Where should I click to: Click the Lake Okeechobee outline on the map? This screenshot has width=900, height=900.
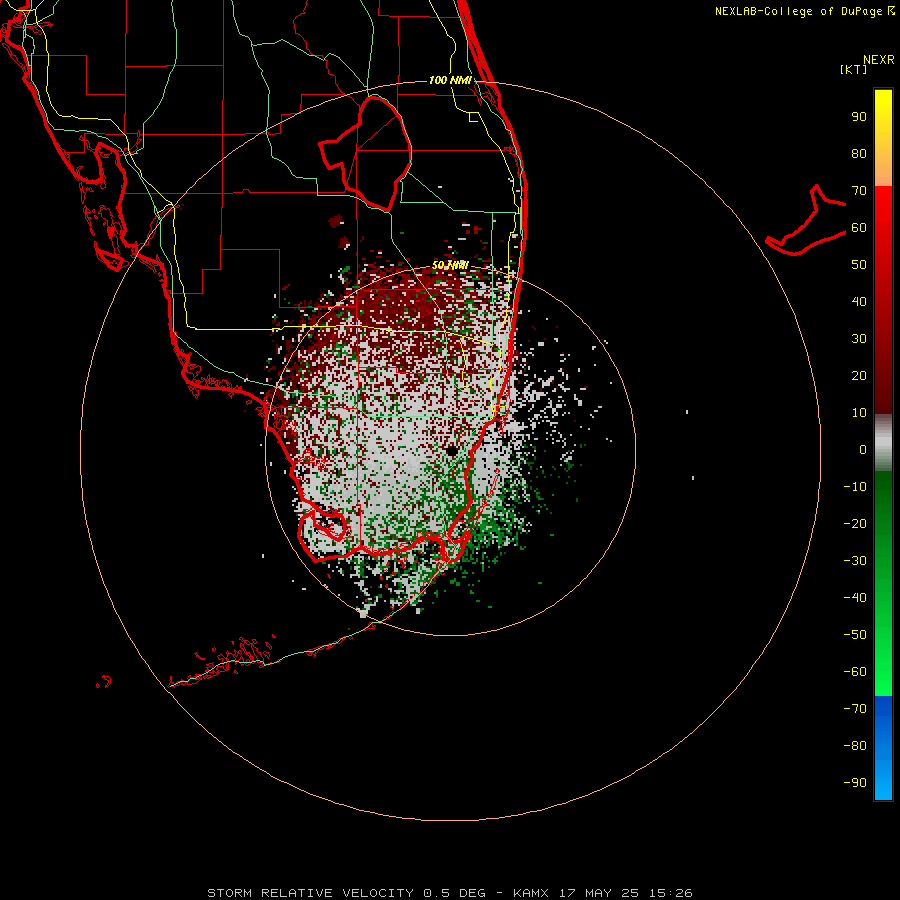[366, 153]
